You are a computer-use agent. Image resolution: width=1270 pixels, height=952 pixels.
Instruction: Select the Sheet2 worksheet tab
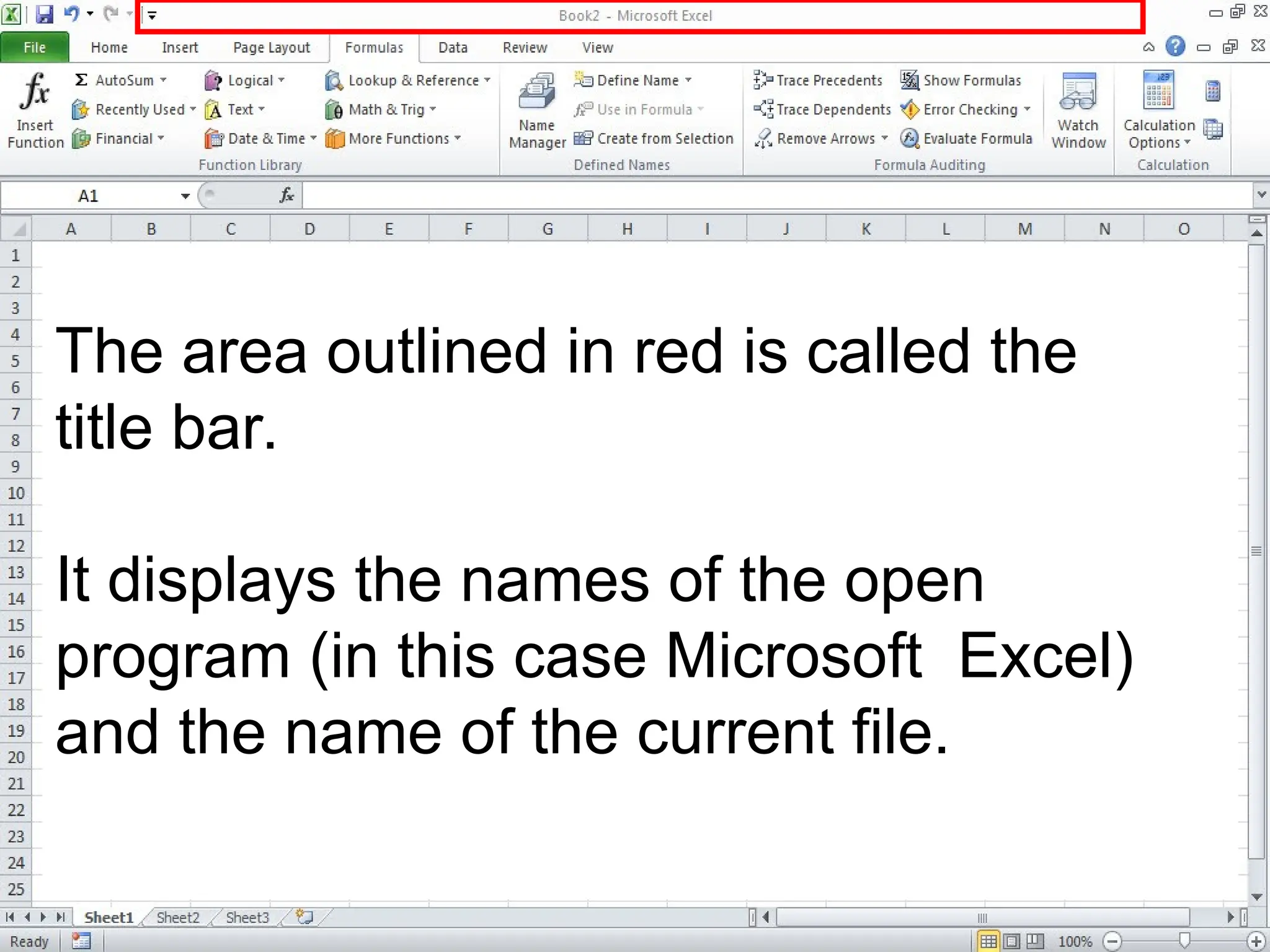coord(177,917)
